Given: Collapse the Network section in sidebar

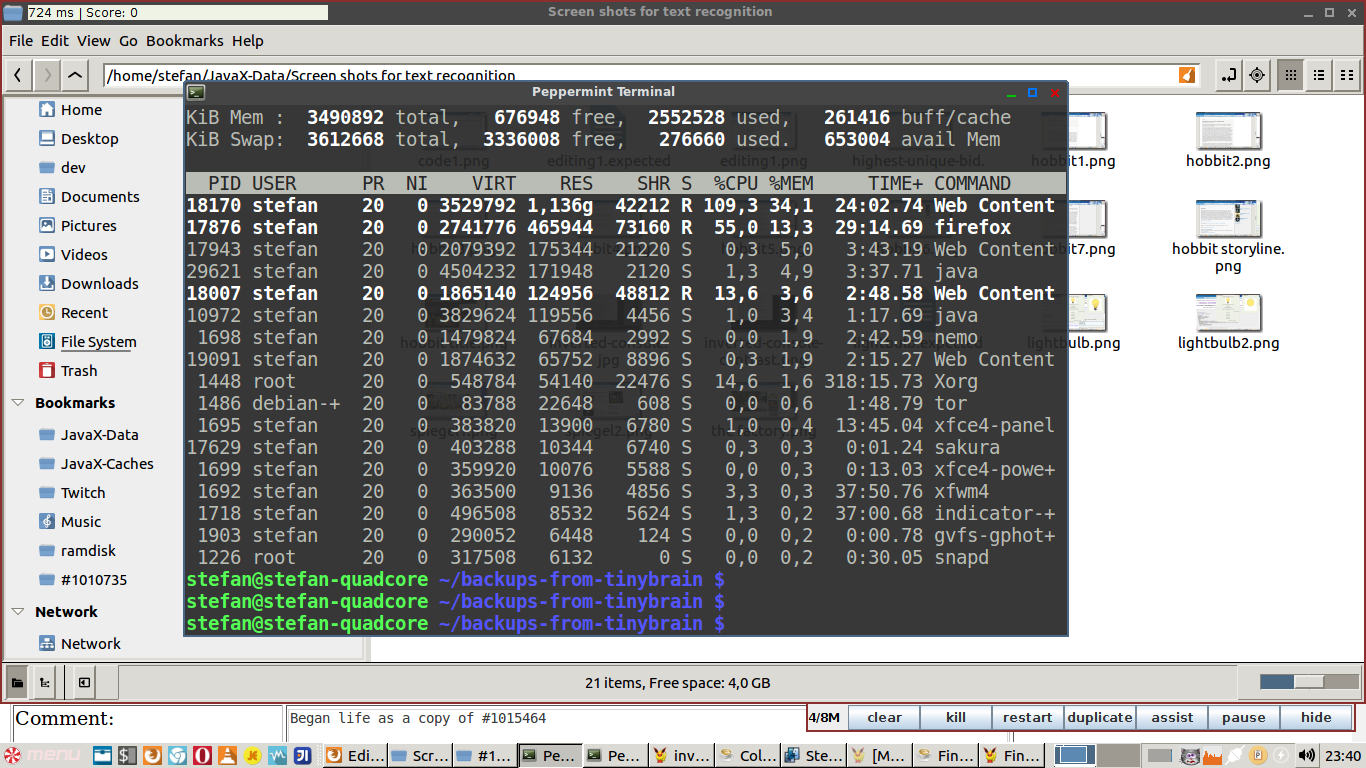Looking at the screenshot, I should tap(18, 612).
